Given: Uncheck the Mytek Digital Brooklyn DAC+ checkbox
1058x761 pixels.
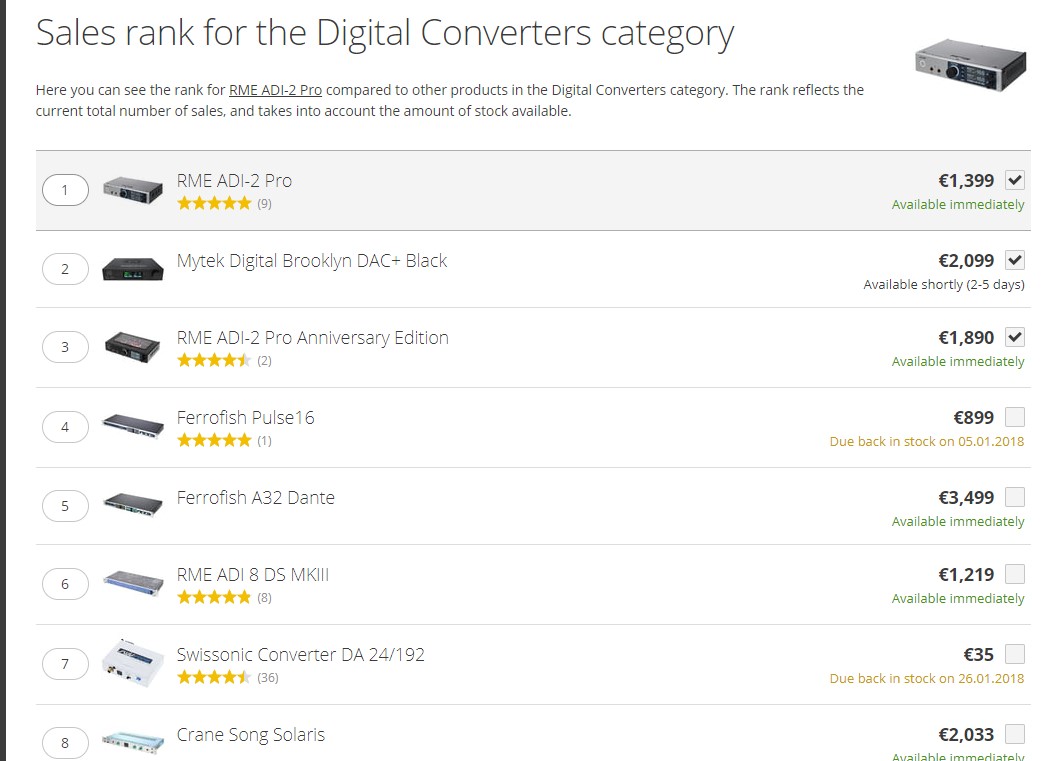Looking at the screenshot, I should (x=1015, y=260).
